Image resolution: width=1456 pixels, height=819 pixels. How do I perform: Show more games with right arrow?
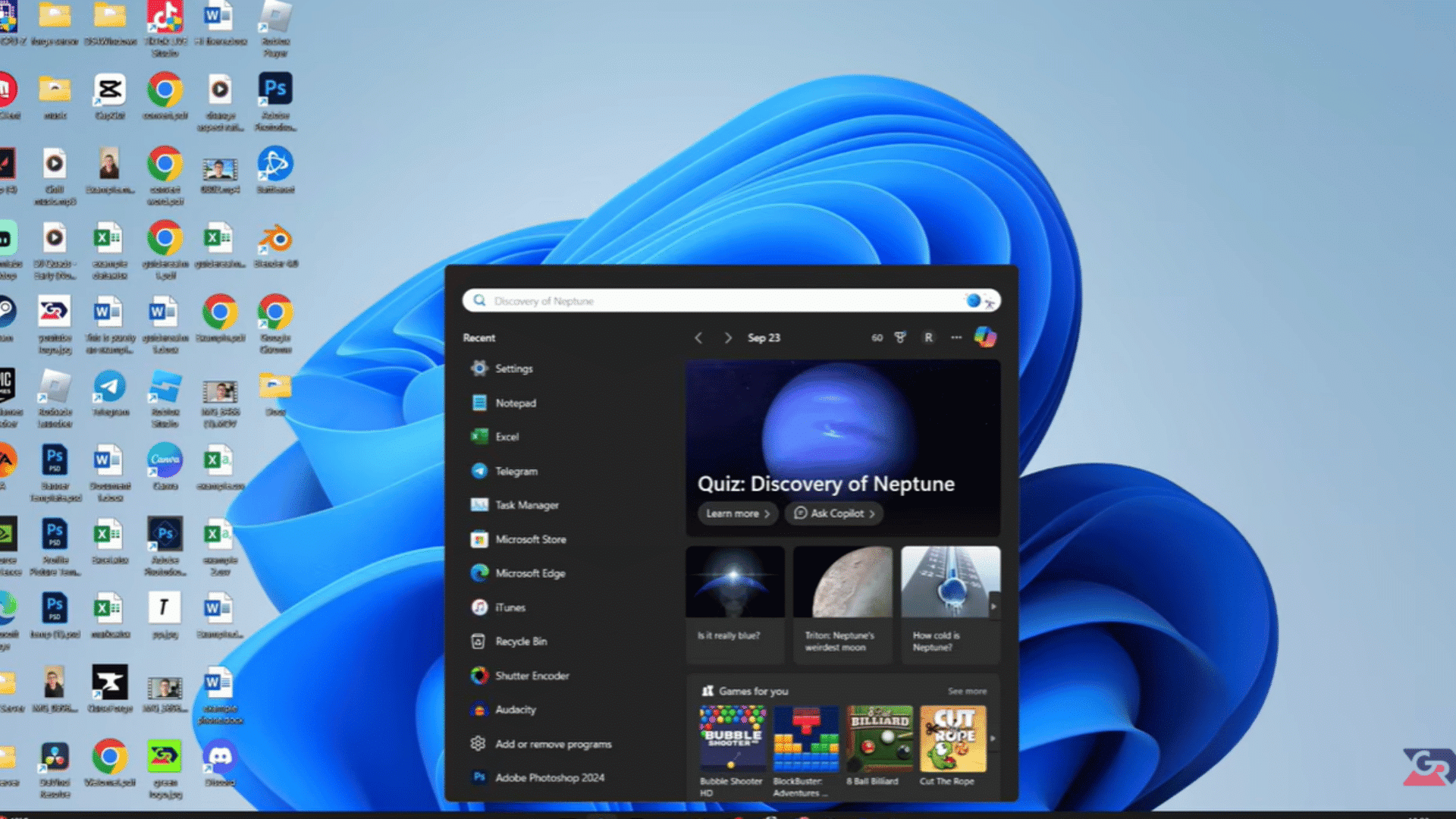(993, 738)
